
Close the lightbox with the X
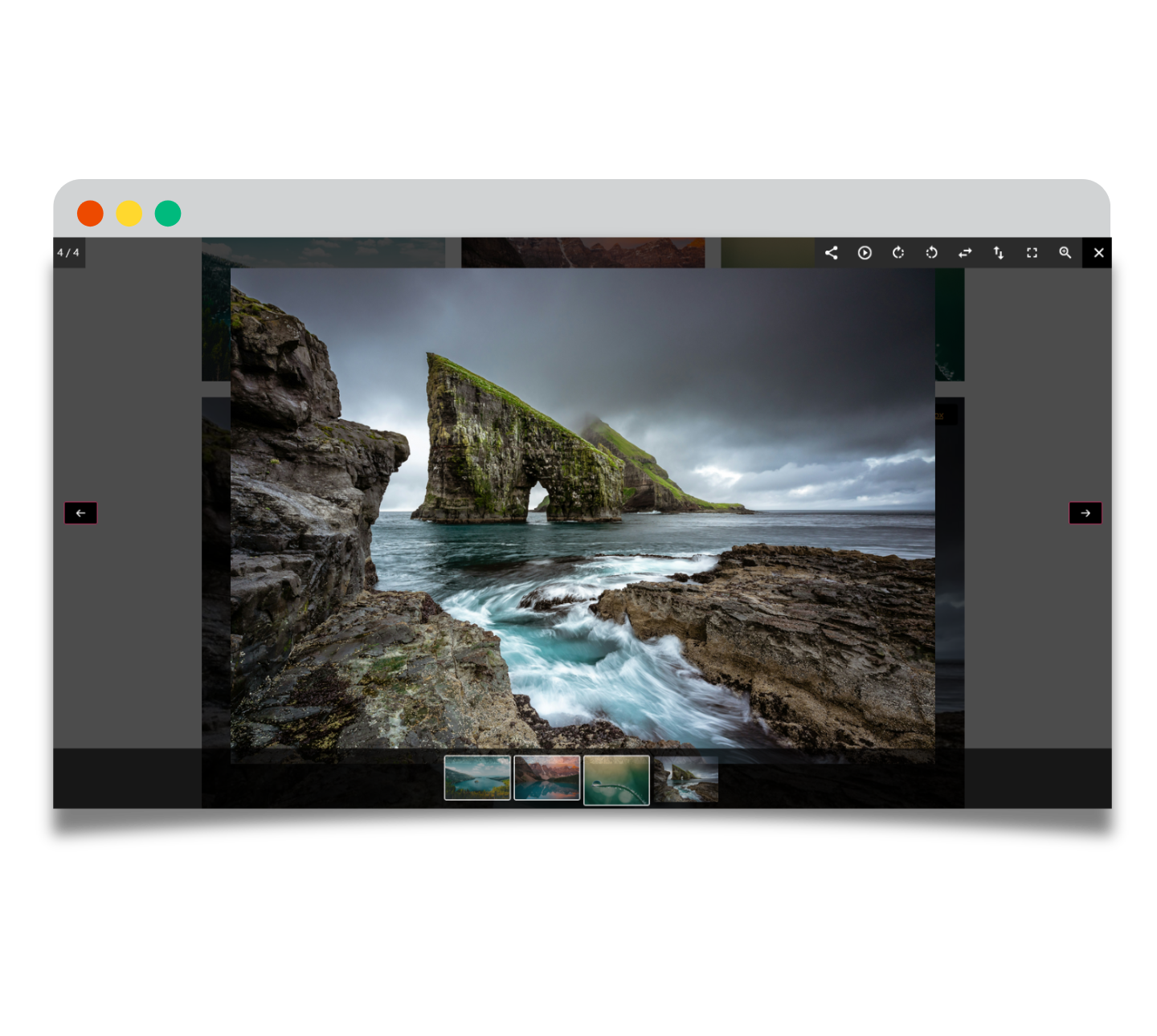pyautogui.click(x=1098, y=253)
